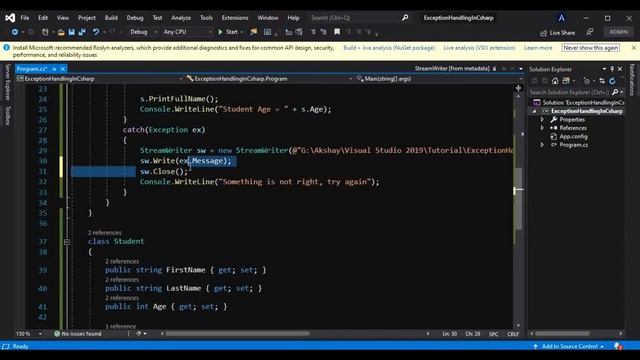Viewport: 640px width, 360px height.
Task: Open the File menu
Action: coord(25,18)
